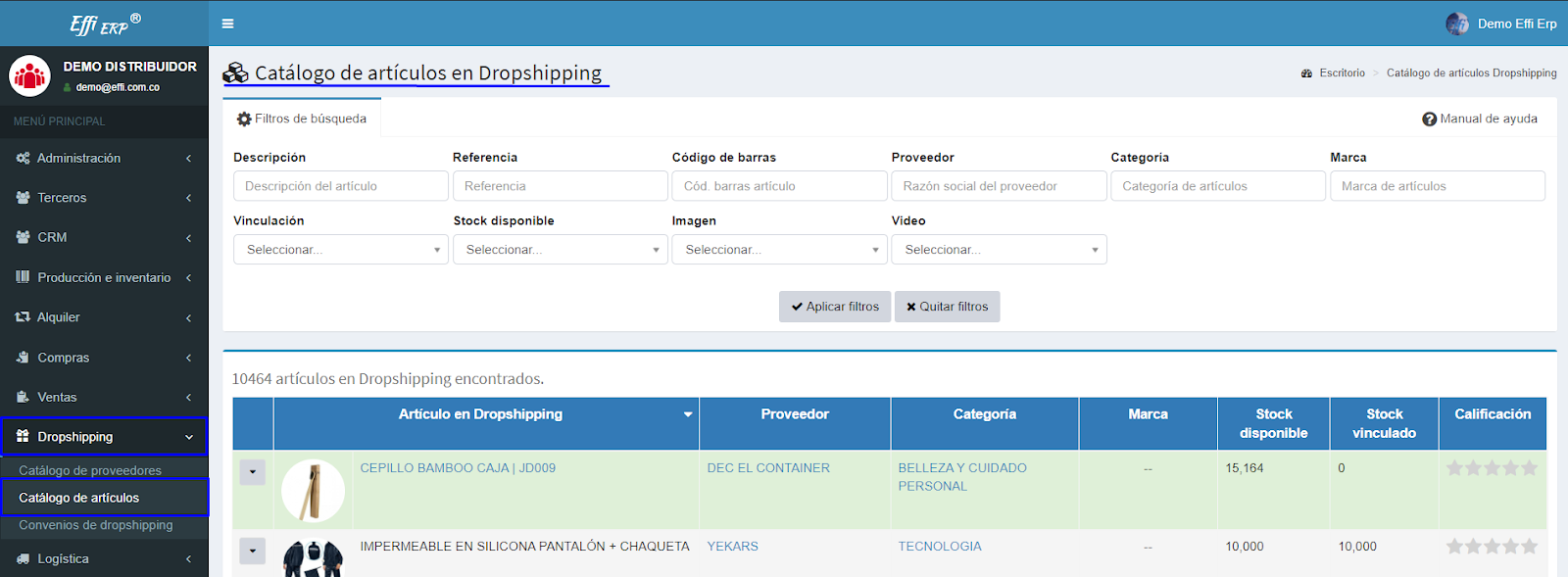The image size is (1568, 577).
Task: Click the Alquiler exchange icon
Action: (23, 317)
